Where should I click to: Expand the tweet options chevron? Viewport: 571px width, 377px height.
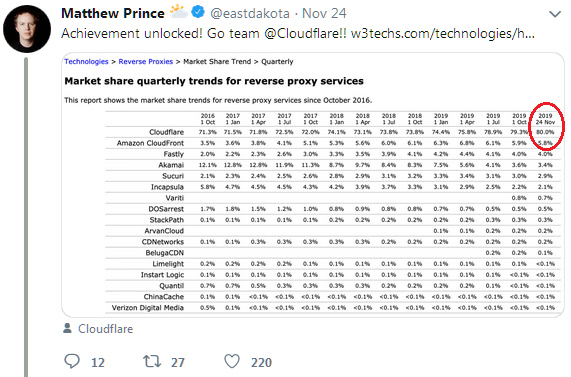(x=555, y=14)
